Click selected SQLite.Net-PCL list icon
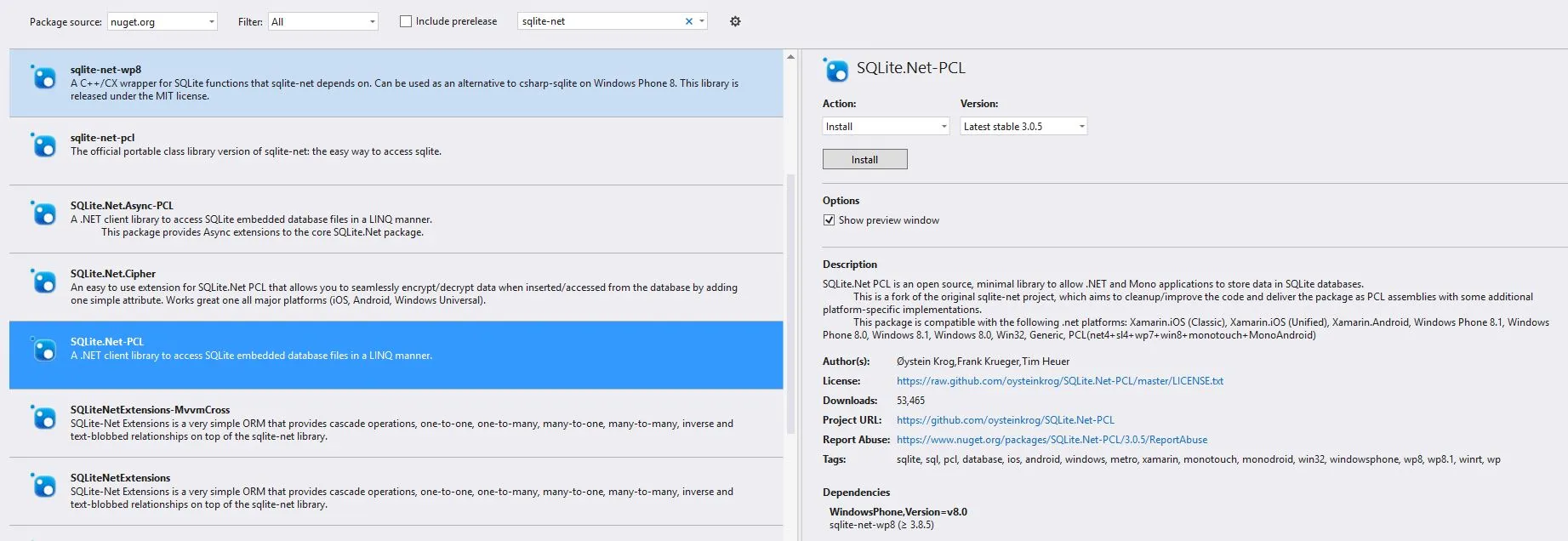Screen dimensions: 1568x541 (x=43, y=349)
